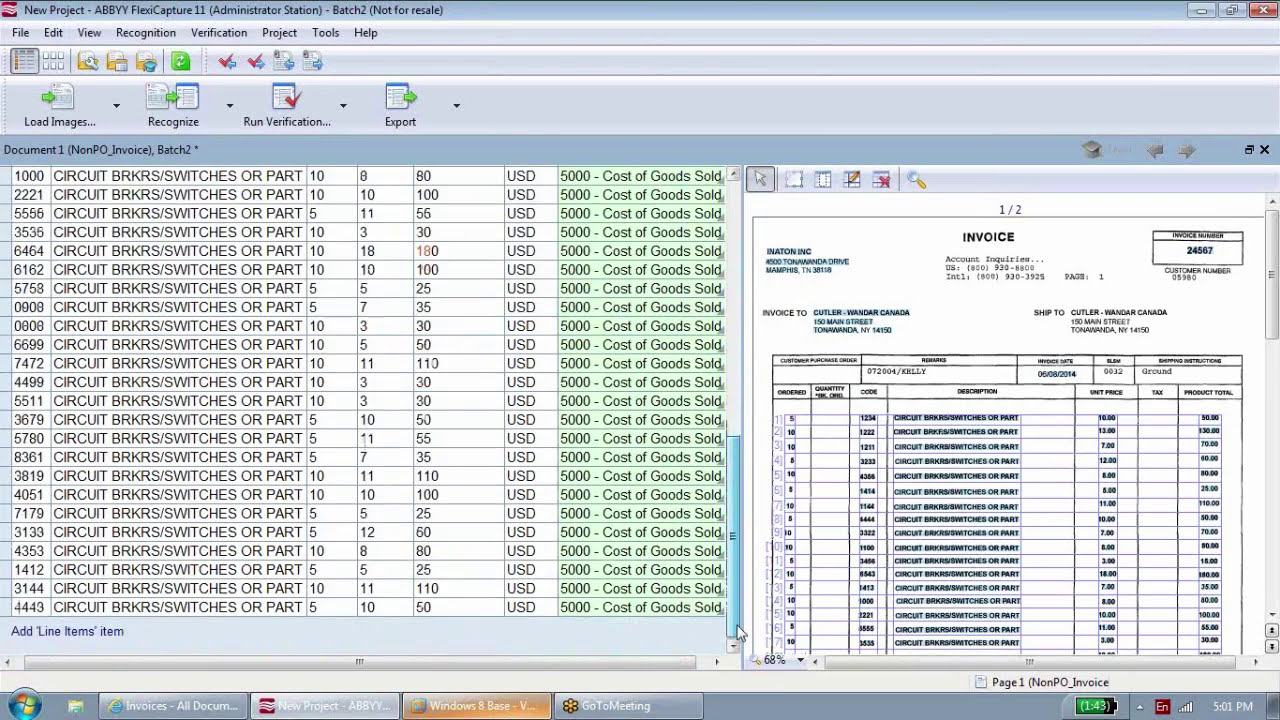This screenshot has height=720, width=1280.
Task: Go to previous error (red check, left arrow)
Action: 227,62
